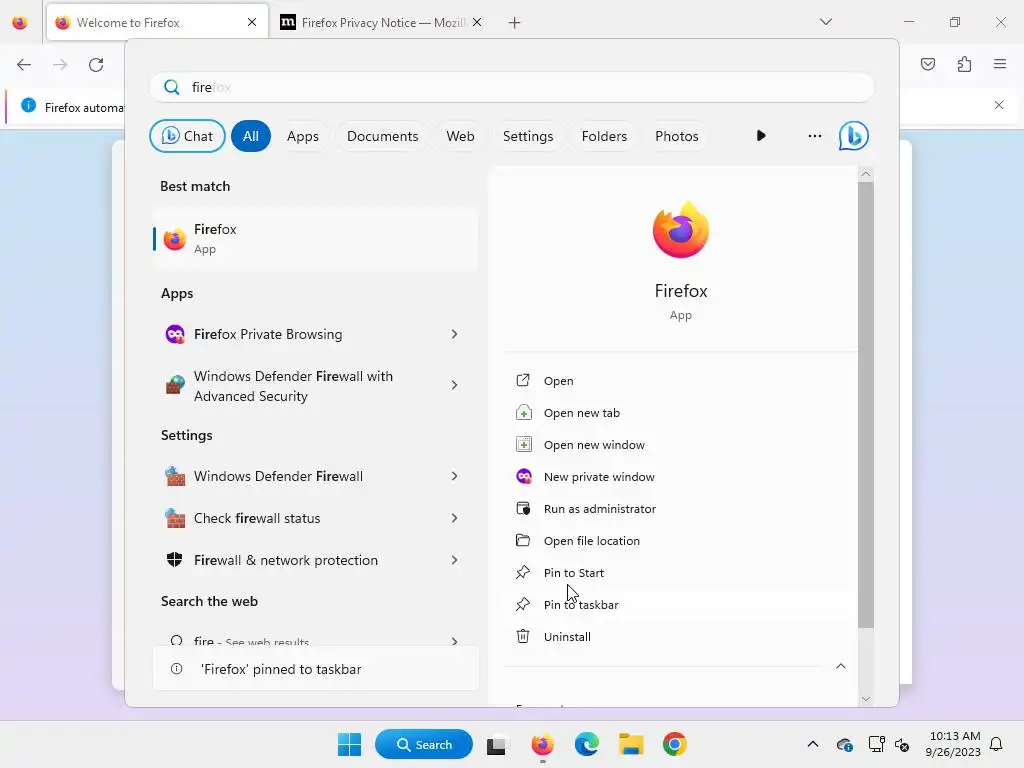Open the three-dots options menu in search
1024x768 pixels.
click(814, 136)
